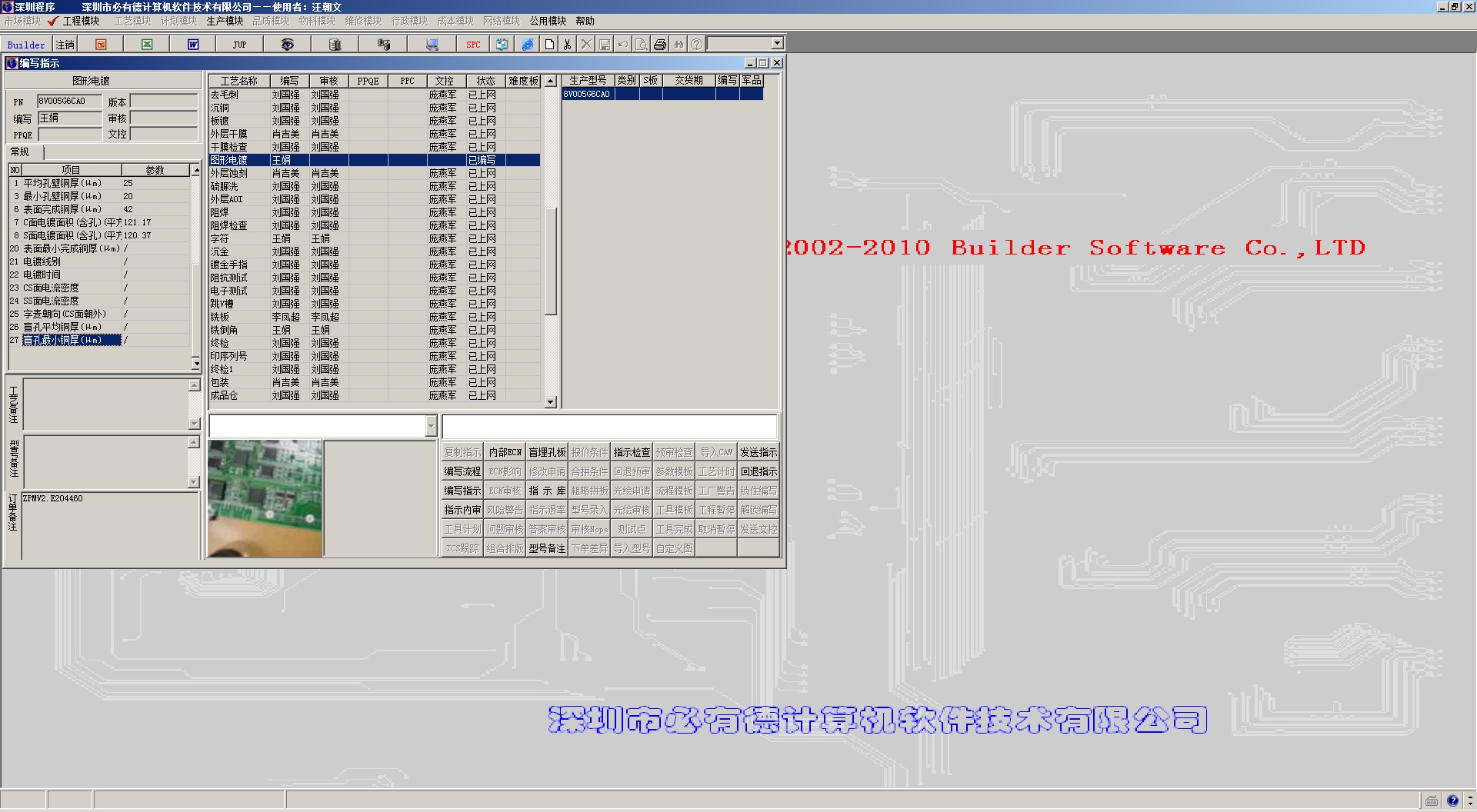Click the Word document toolbar icon

click(x=193, y=45)
